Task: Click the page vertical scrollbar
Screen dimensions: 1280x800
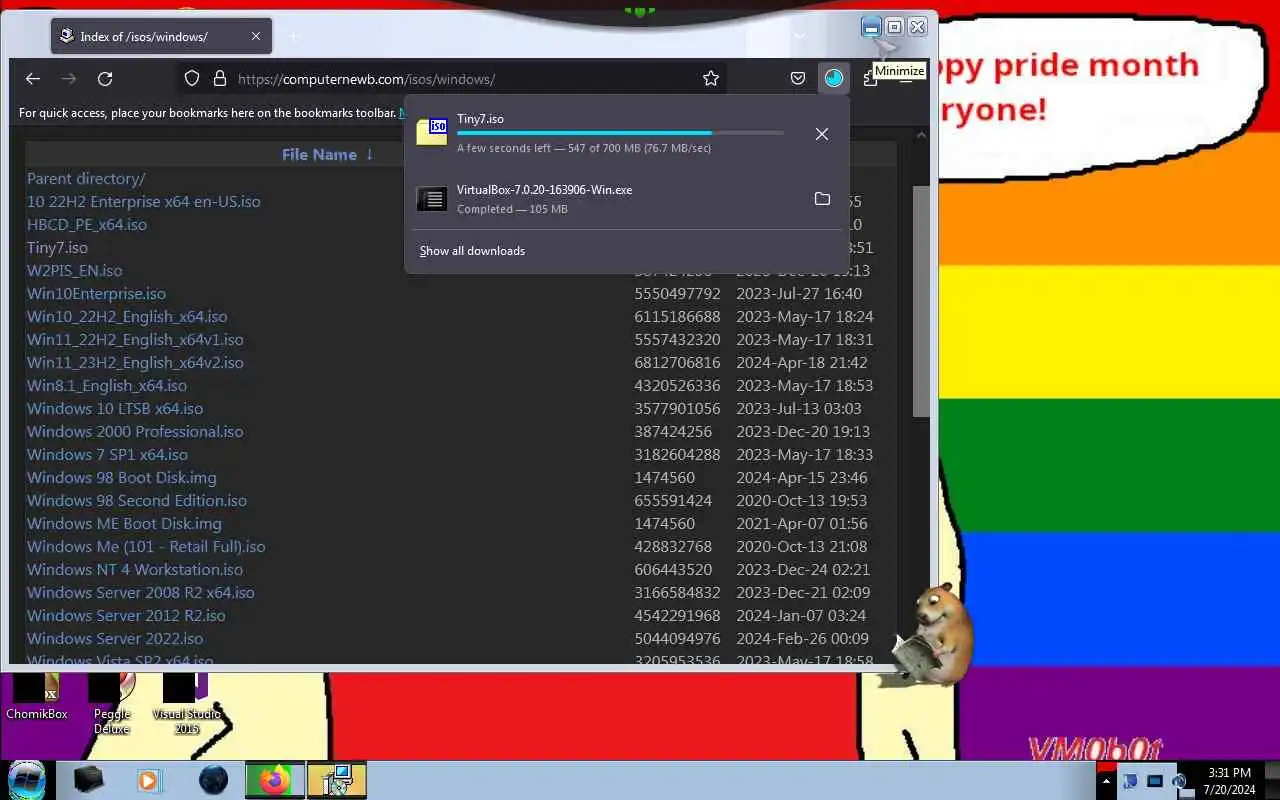Action: click(921, 300)
